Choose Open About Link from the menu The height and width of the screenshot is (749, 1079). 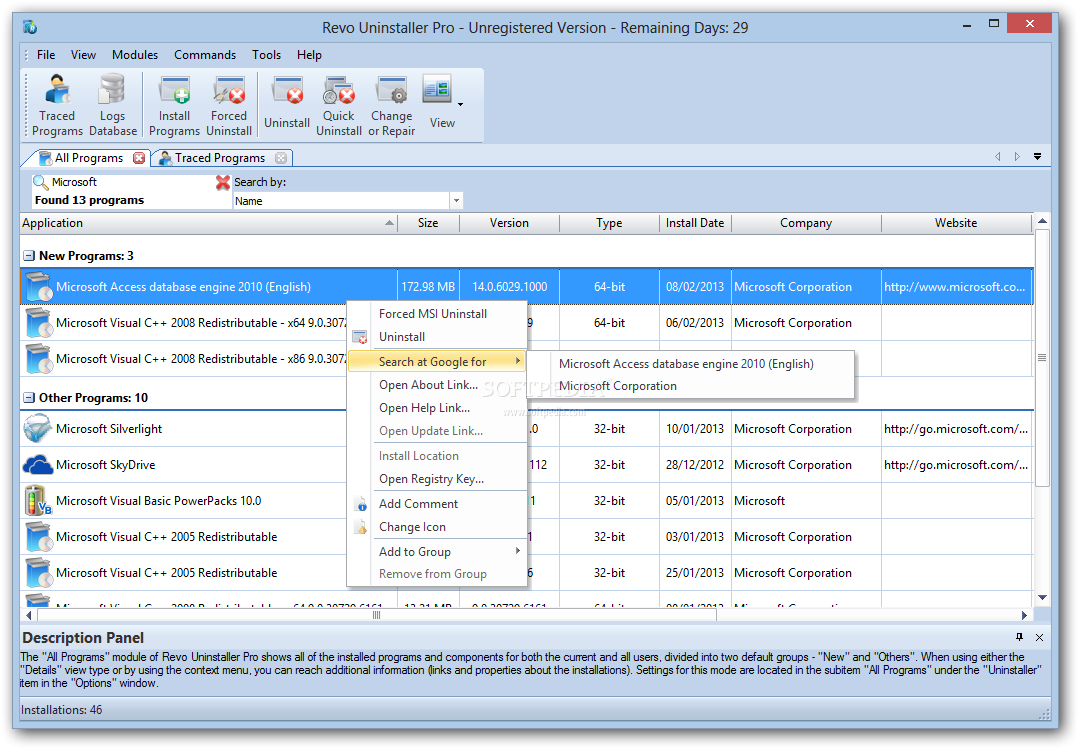[428, 385]
